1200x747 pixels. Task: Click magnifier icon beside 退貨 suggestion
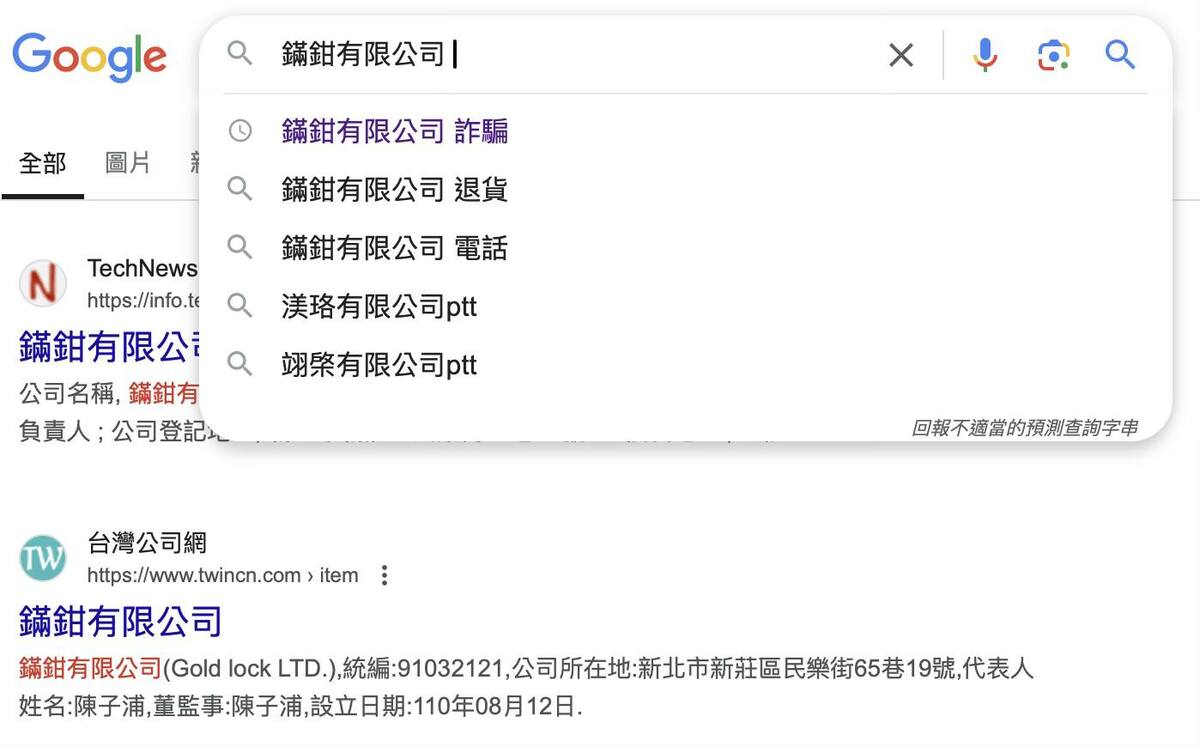(x=240, y=188)
